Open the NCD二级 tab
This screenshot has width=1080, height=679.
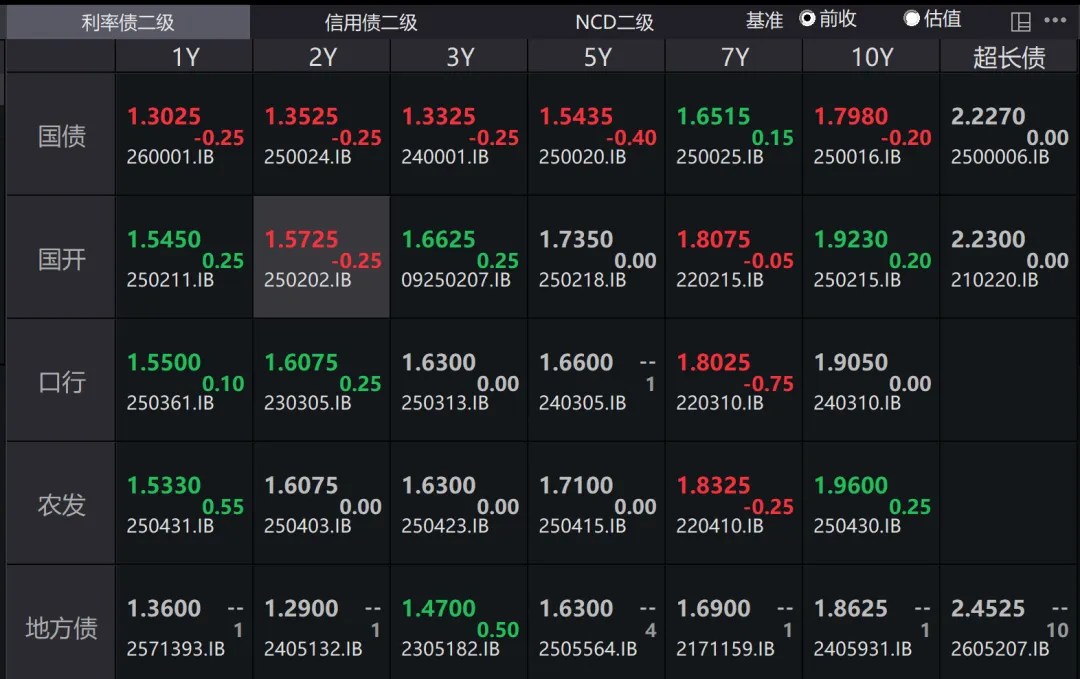[614, 22]
